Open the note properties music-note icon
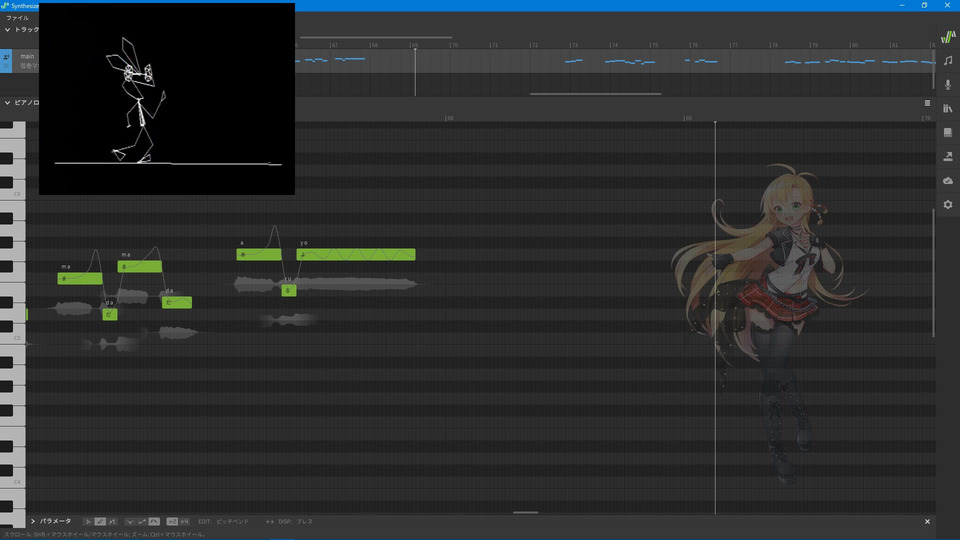The width and height of the screenshot is (960, 540). pyautogui.click(x=948, y=61)
